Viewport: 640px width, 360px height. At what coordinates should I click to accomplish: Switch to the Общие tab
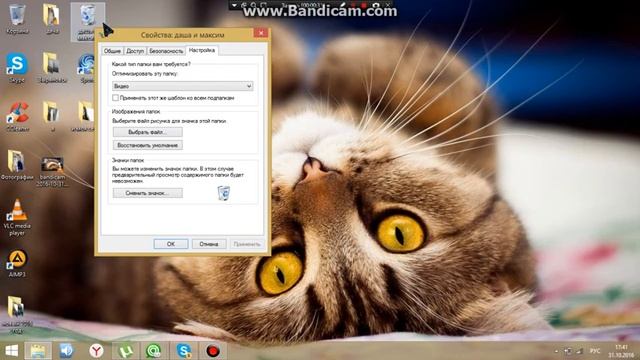[112, 51]
